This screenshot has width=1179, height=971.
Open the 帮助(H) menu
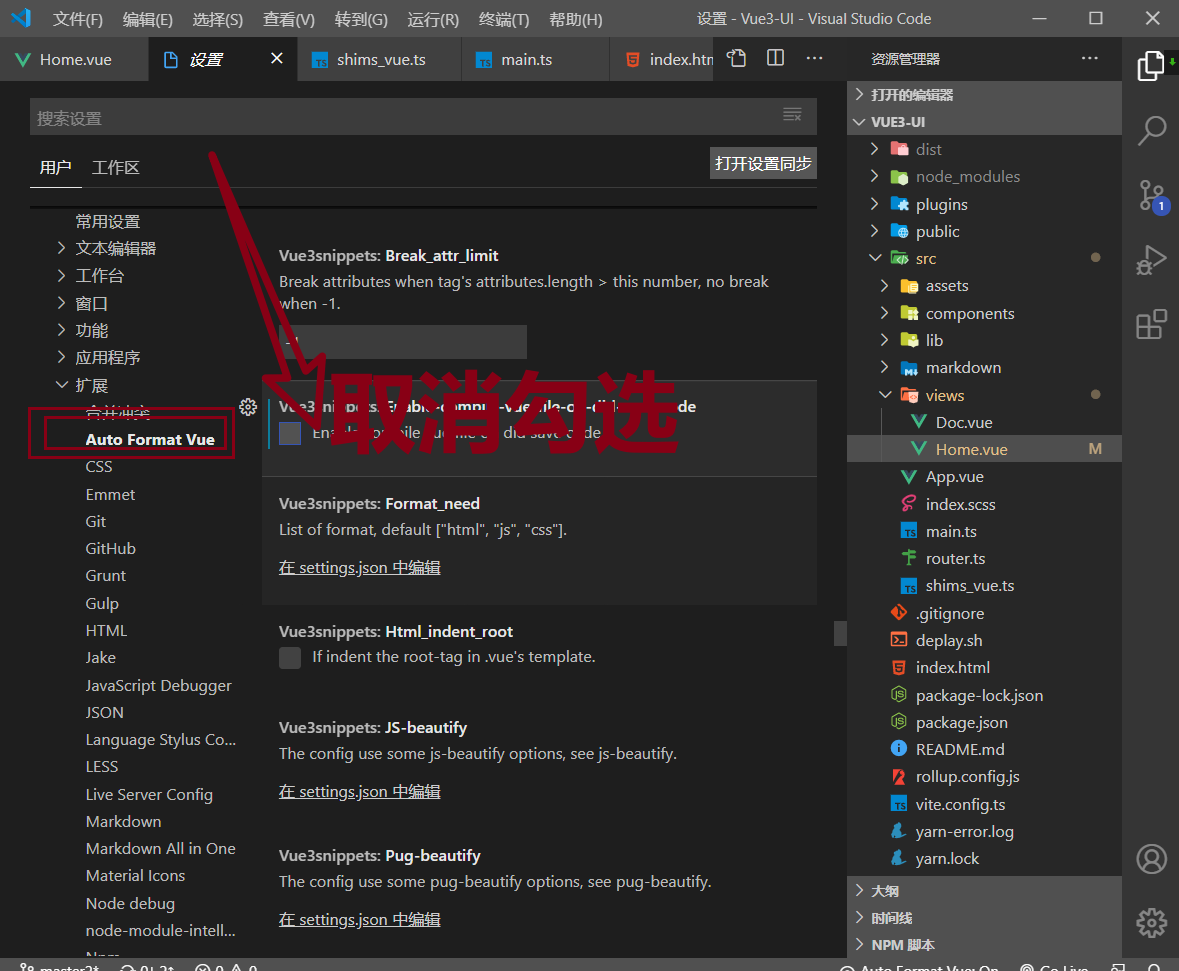(575, 19)
